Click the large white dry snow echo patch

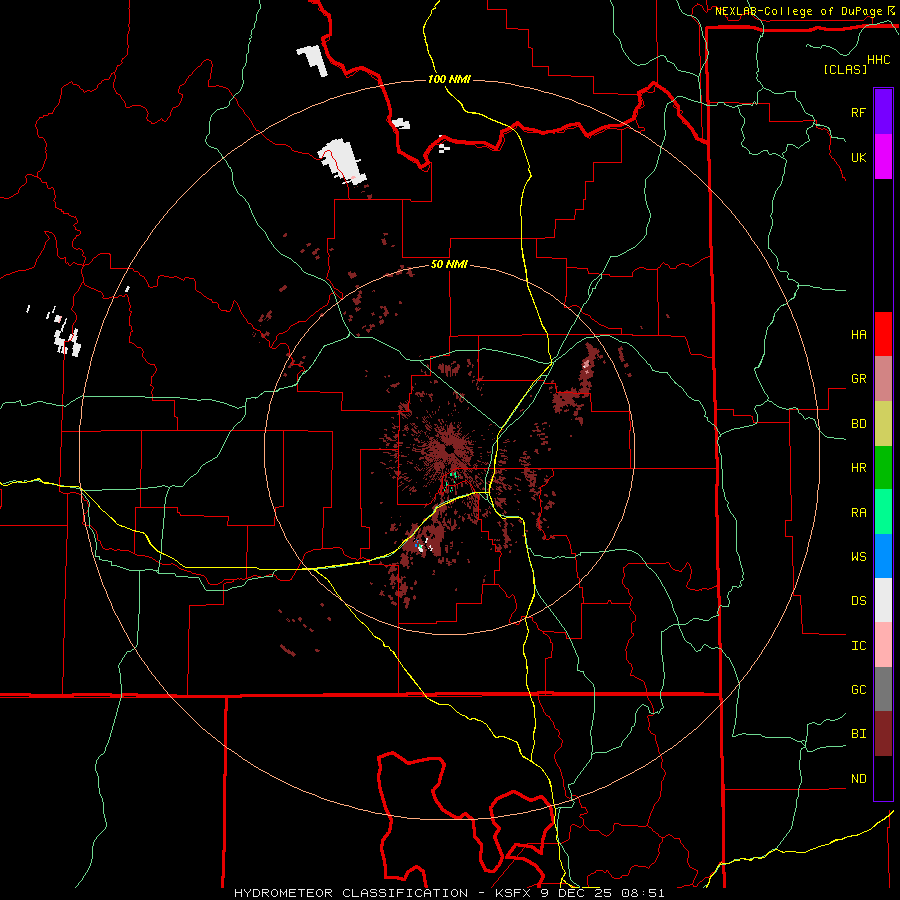[x=343, y=161]
